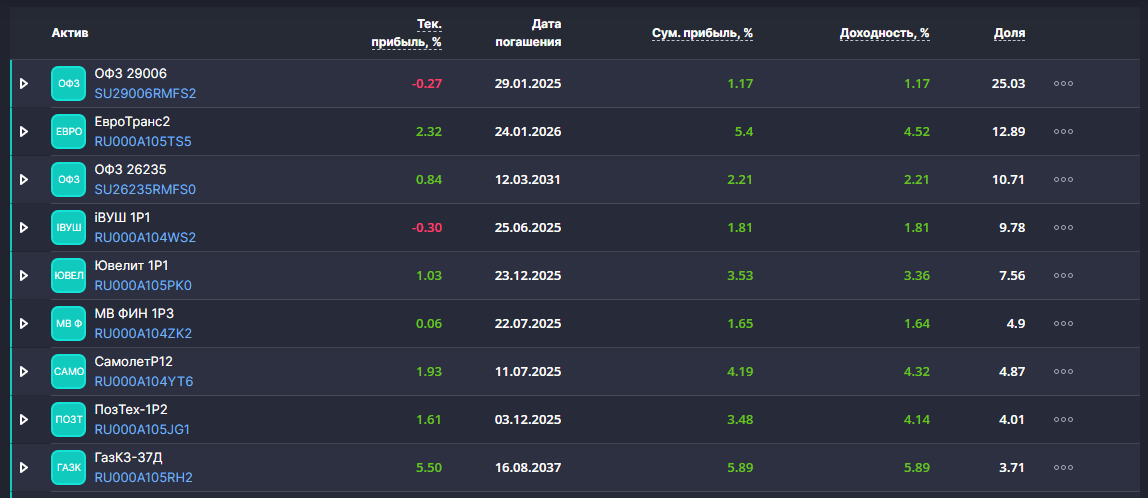Click the ЕвроТранс2 asset name
1148x498 pixels.
click(133, 122)
